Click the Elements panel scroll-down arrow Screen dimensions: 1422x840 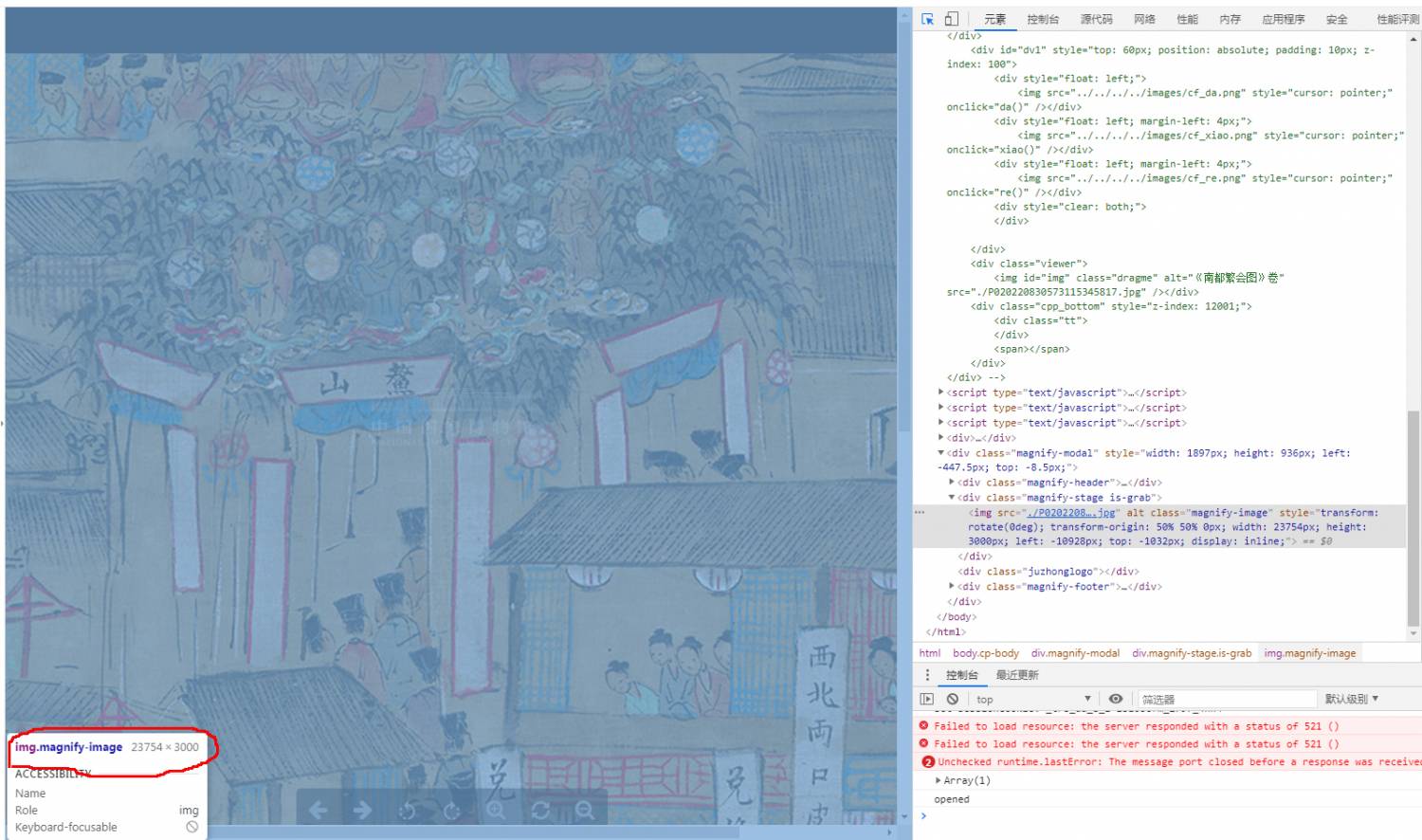(x=1413, y=633)
